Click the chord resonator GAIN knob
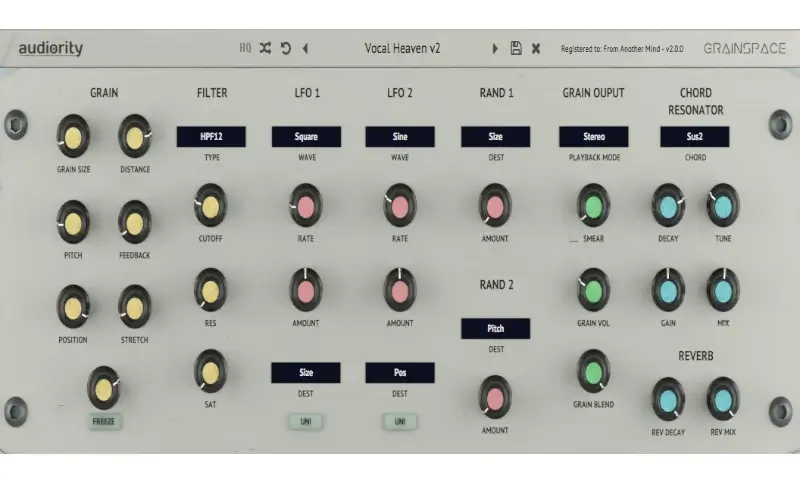Image resolution: width=800 pixels, height=480 pixels. [x=668, y=291]
